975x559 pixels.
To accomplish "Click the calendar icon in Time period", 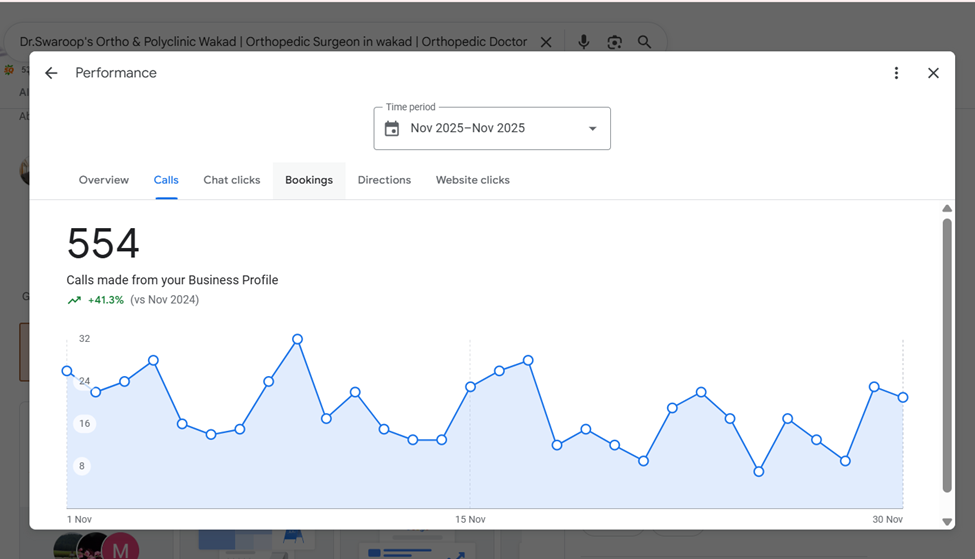I will (x=392, y=129).
